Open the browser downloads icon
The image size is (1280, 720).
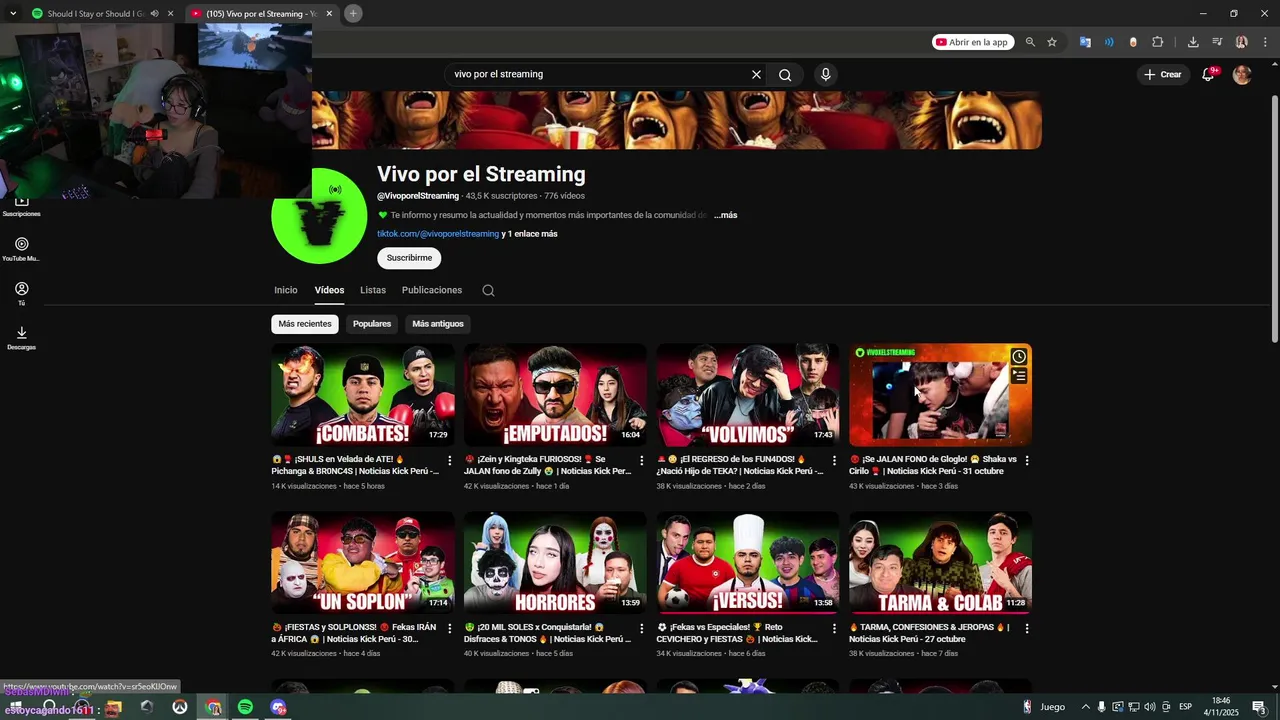coord(1193,42)
